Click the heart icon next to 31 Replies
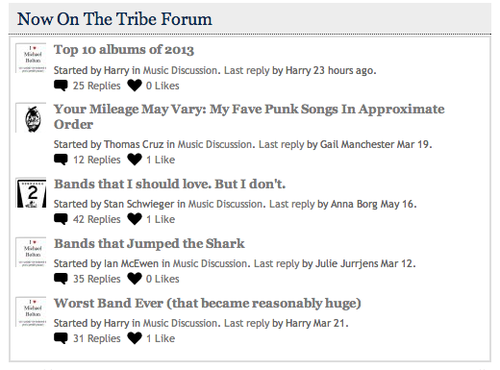This screenshot has width=500, height=370. 135,338
